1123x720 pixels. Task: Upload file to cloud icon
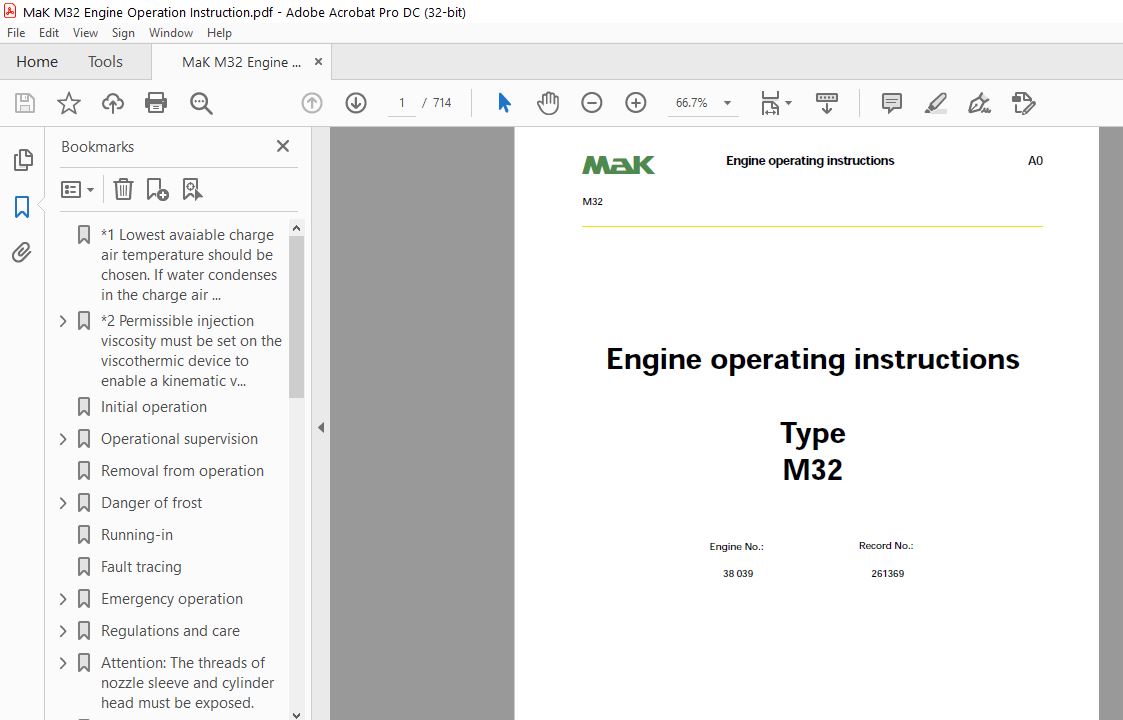112,103
